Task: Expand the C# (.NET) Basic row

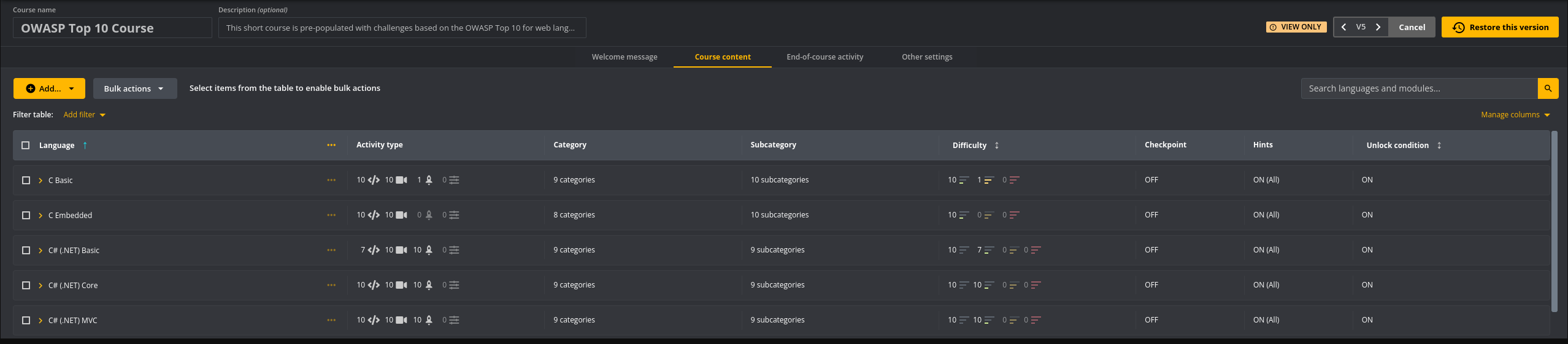Action: [x=40, y=251]
